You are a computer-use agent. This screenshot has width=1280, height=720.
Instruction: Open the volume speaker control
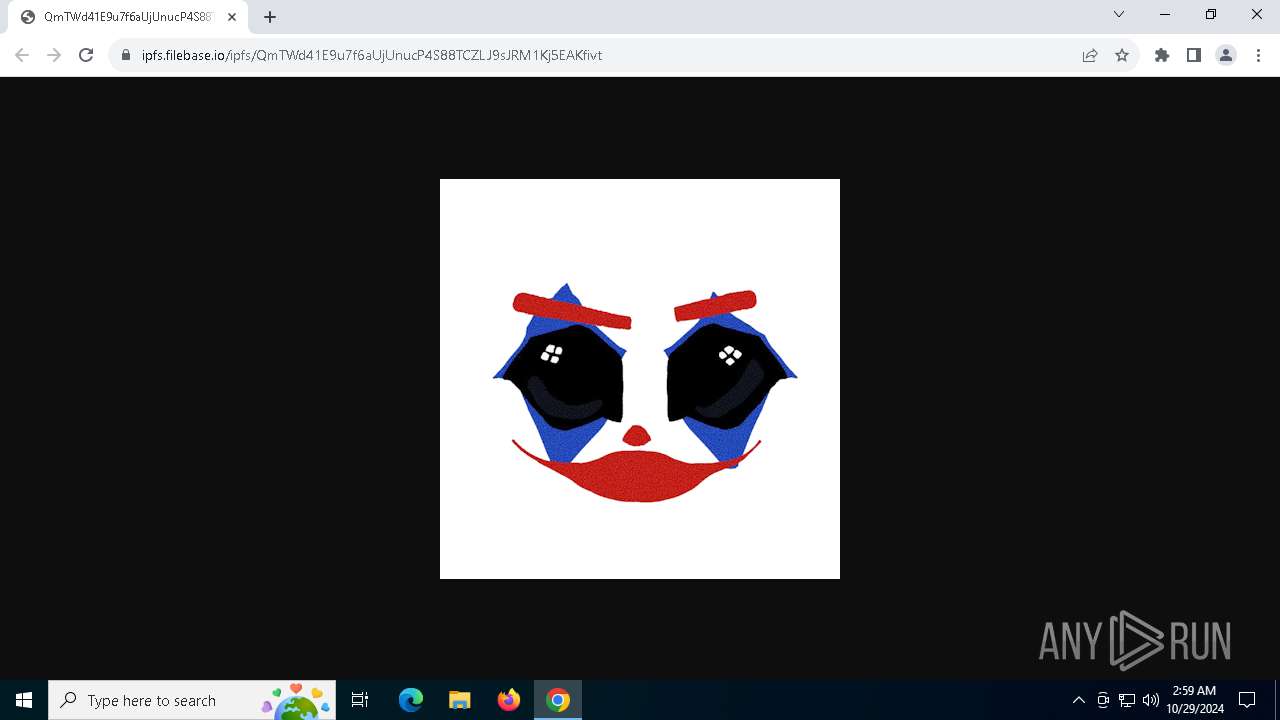(x=1151, y=700)
